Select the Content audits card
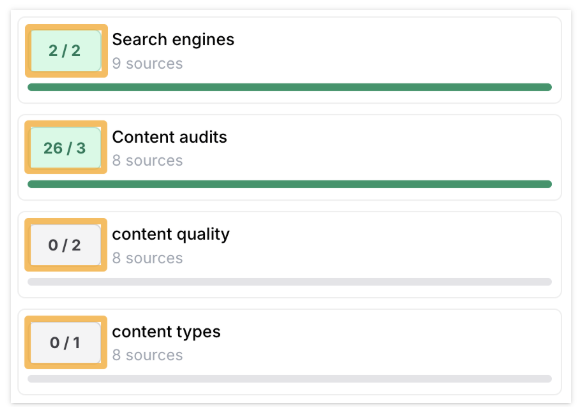Viewport: 582px width, 407px height. 290,157
